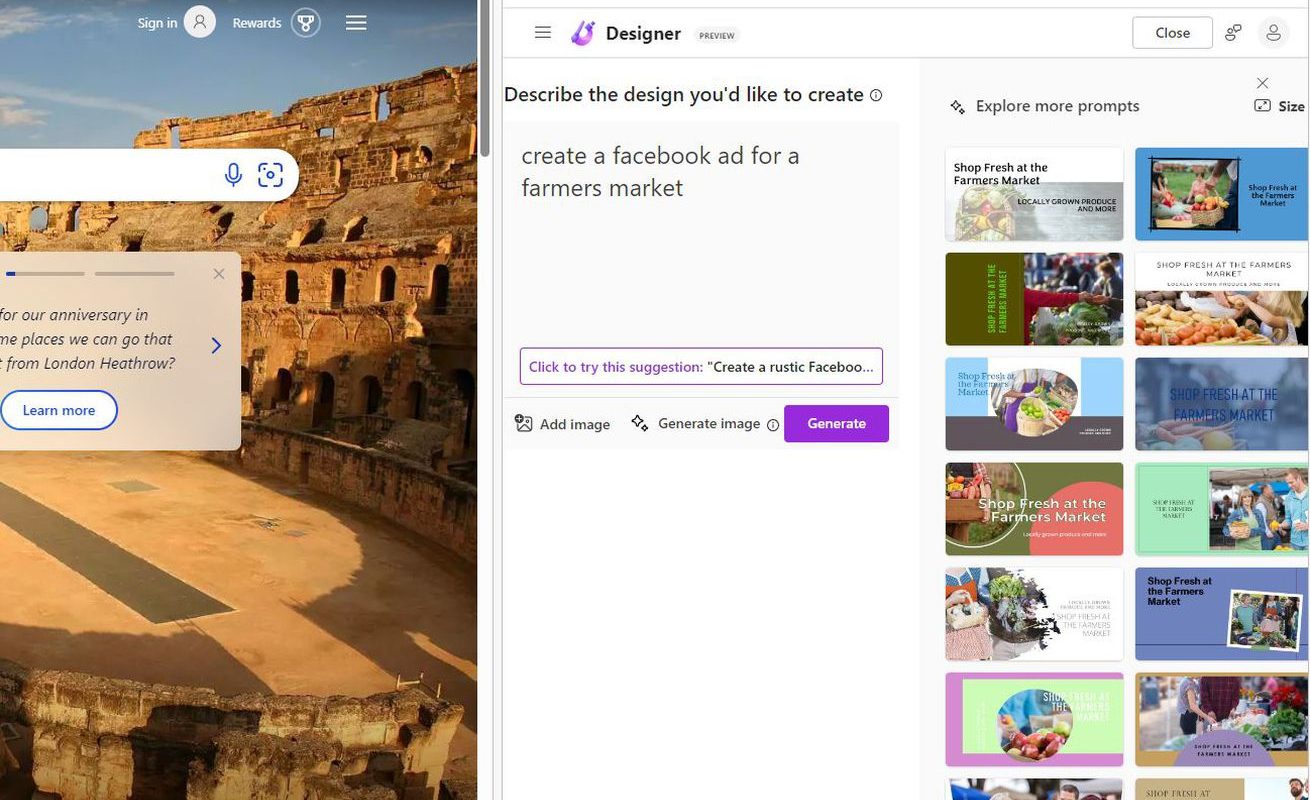Open the Rewards trophy icon

click(x=306, y=22)
